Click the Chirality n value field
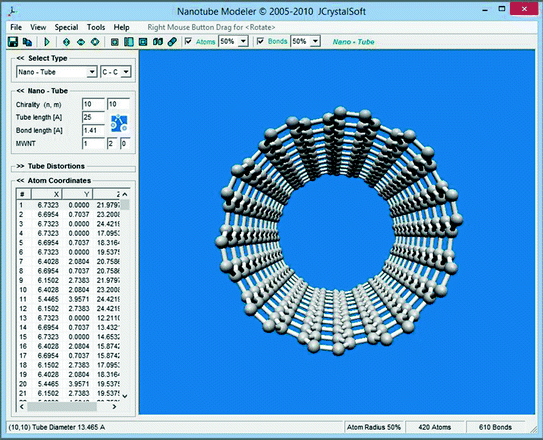 coord(93,104)
